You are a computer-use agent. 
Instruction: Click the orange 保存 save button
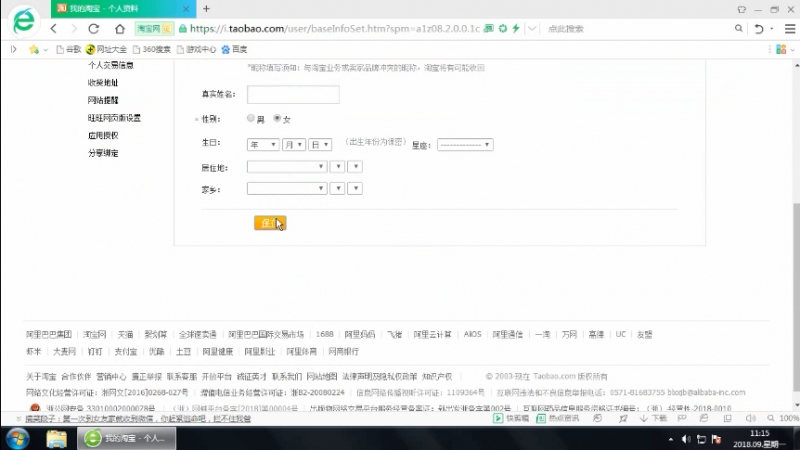click(270, 223)
